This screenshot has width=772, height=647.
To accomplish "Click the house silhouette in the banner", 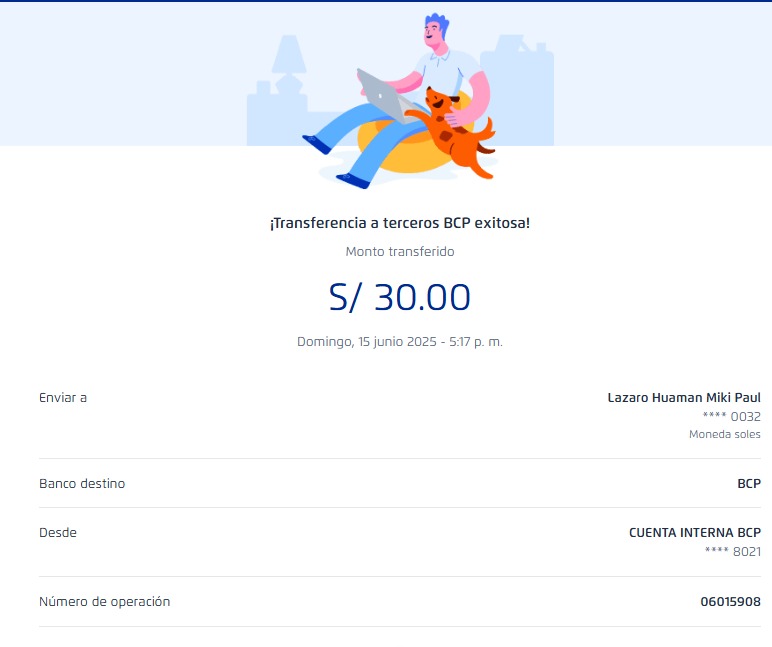I will 520,90.
